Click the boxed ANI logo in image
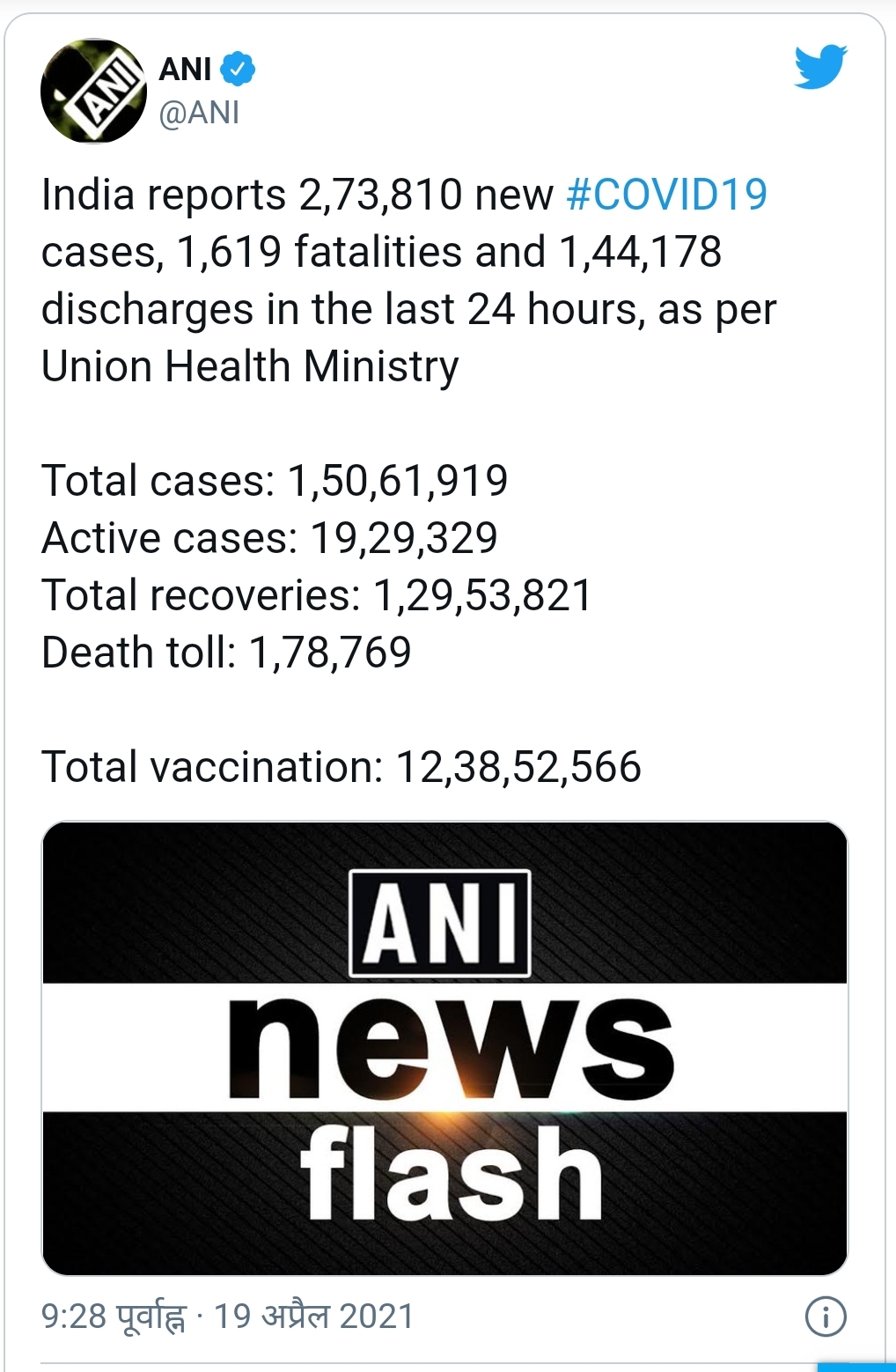 pos(440,924)
